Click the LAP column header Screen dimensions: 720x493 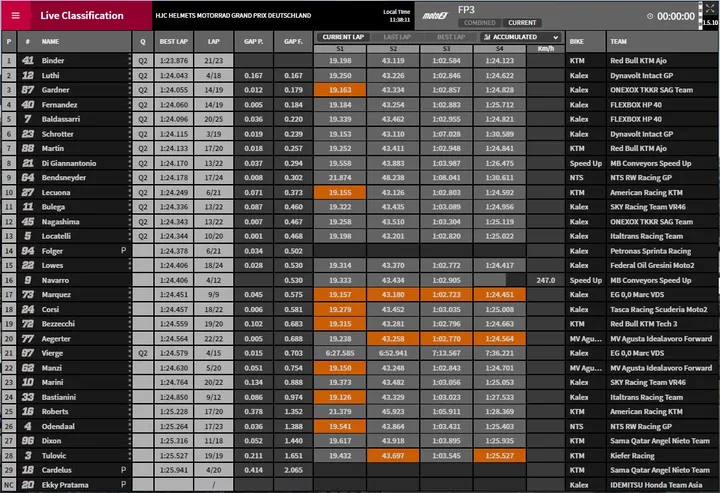(x=214, y=41)
